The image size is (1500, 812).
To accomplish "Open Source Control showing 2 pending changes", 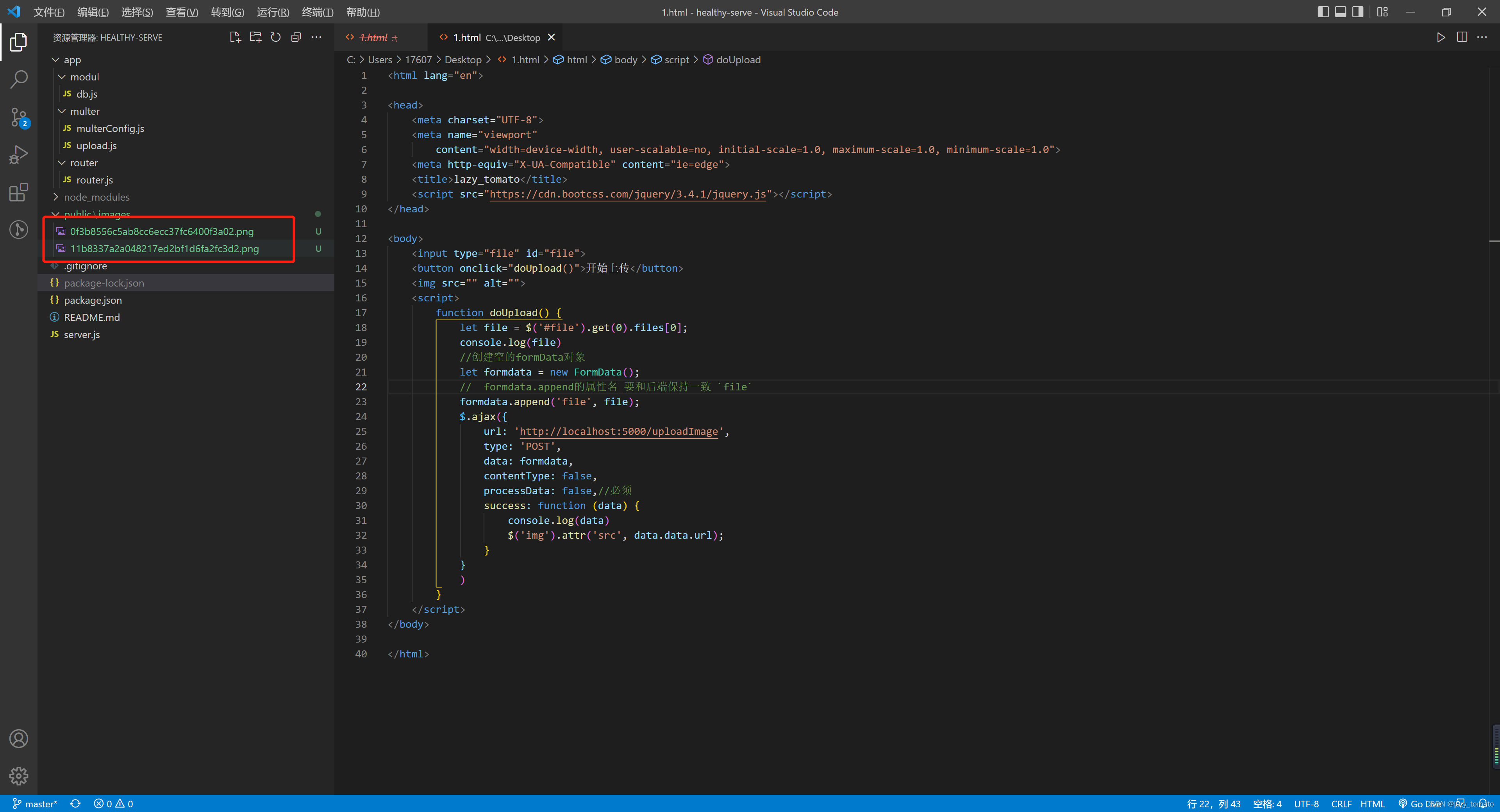I will click(19, 116).
